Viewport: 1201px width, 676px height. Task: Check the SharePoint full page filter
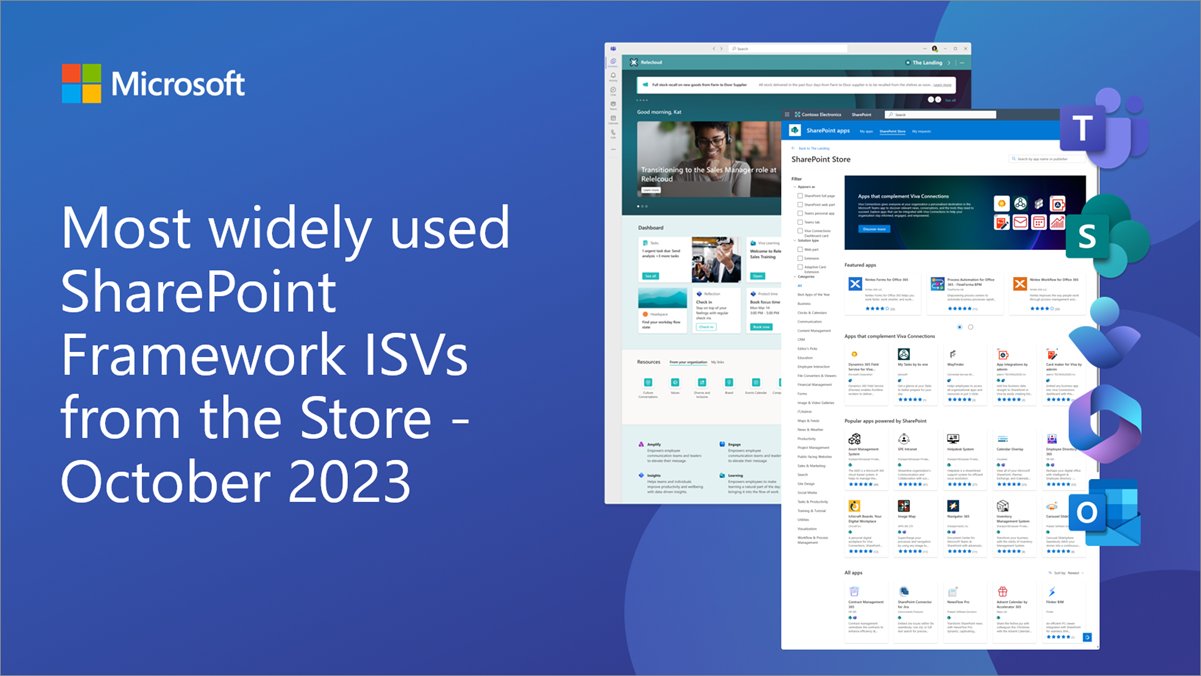click(x=799, y=196)
